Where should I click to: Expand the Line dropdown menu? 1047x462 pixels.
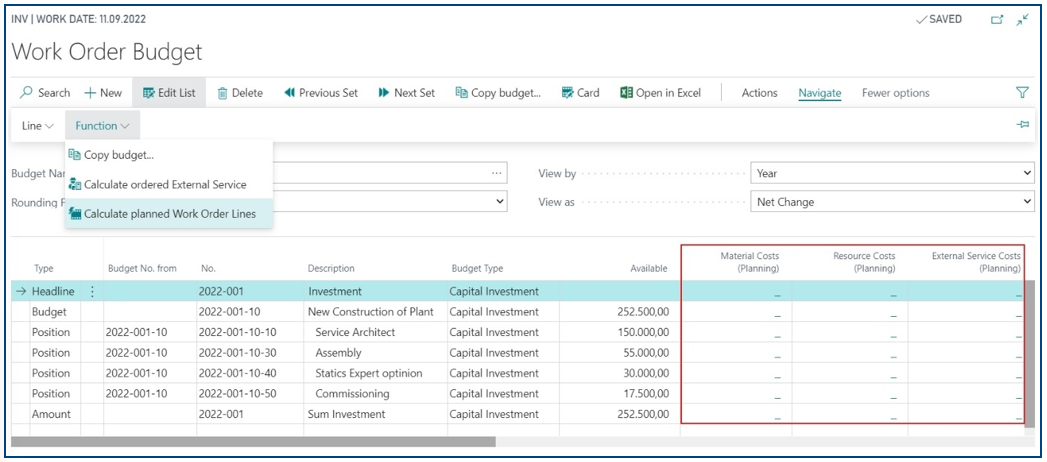pos(38,126)
